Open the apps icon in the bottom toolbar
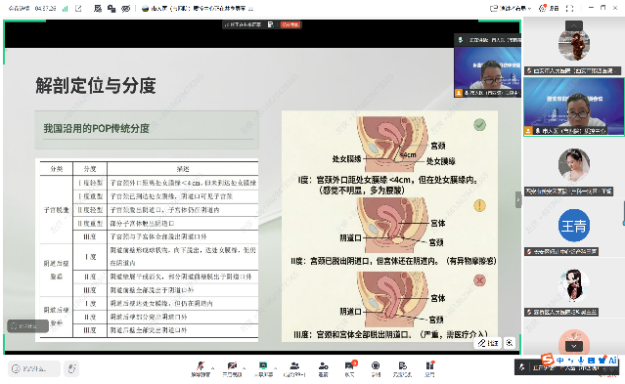This screenshot has width=625, height=384. 429,368
